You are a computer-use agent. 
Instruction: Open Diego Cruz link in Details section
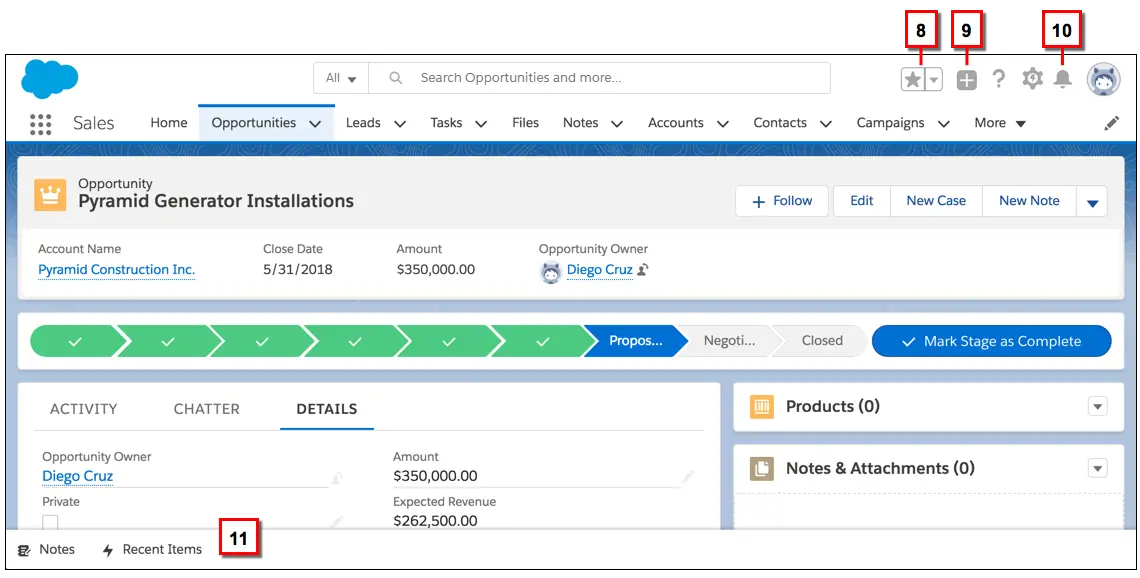click(78, 476)
